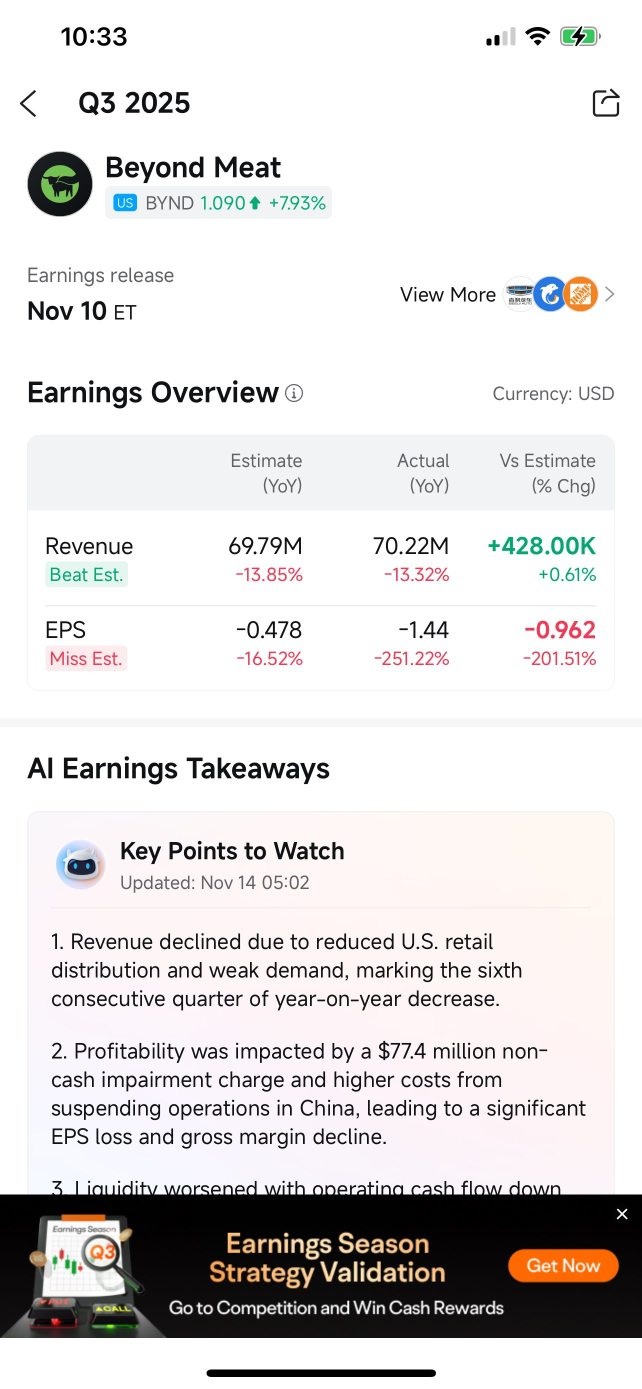Tap the share icon at top right

(606, 103)
